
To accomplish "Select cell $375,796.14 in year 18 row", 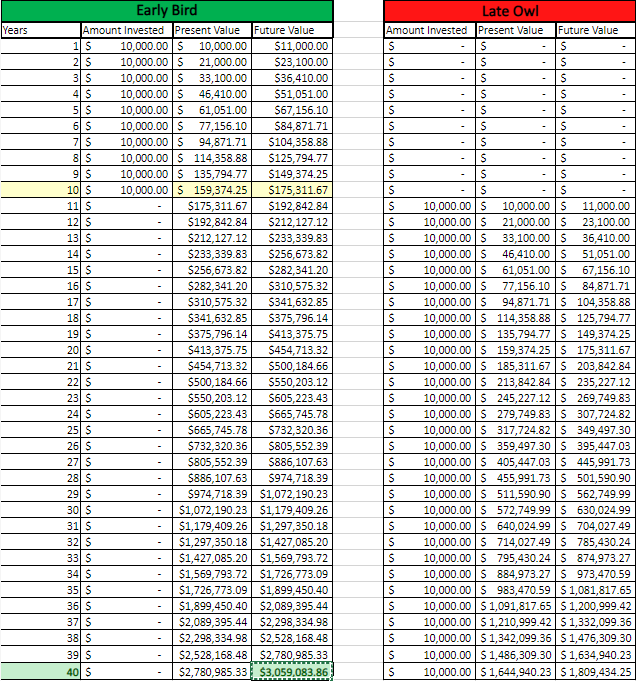I will (292, 318).
